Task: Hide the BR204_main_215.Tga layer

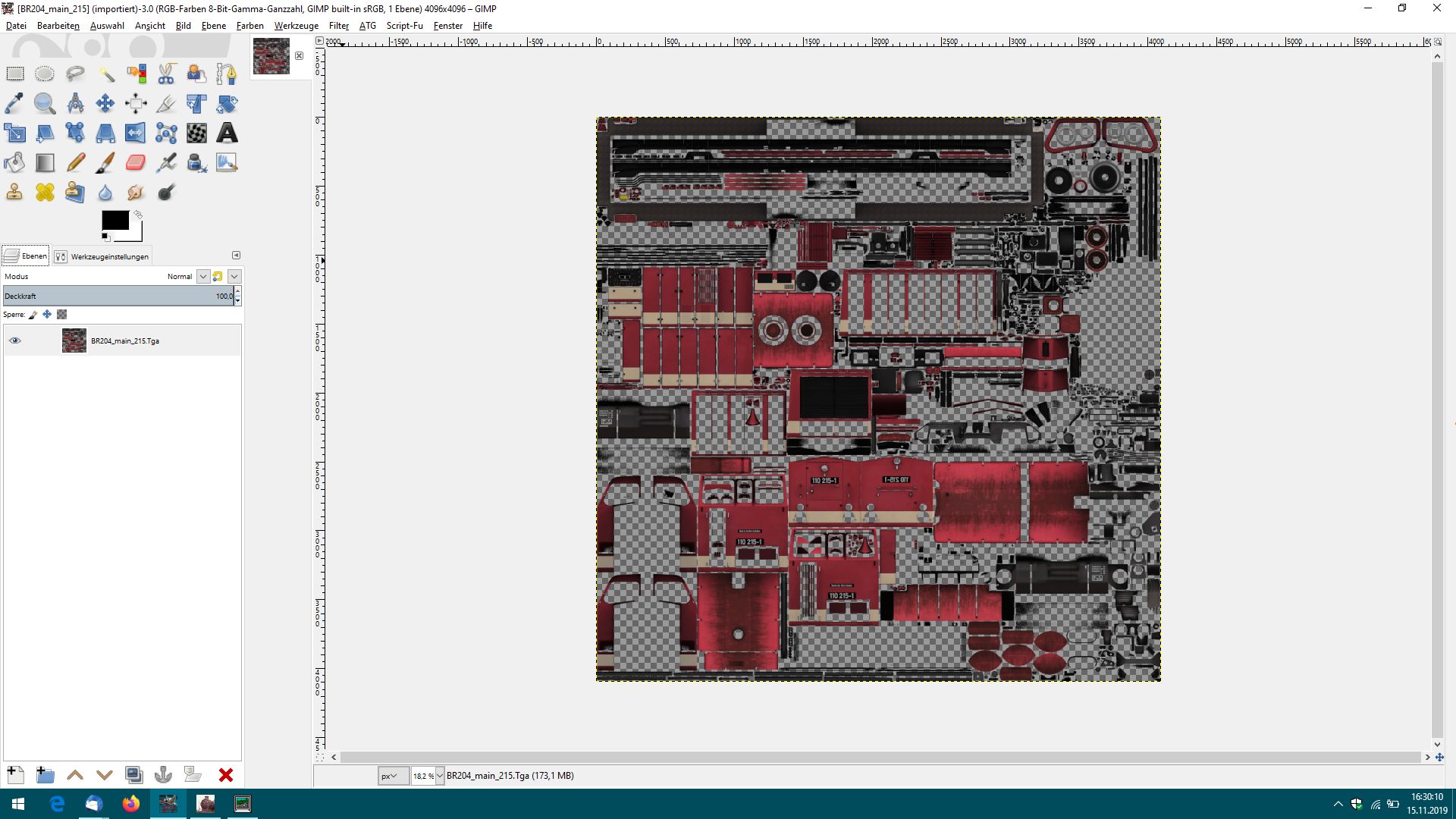Action: 15,340
